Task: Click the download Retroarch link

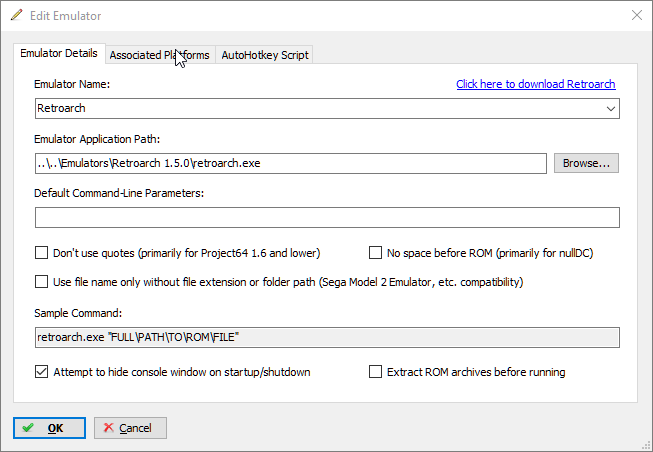Action: 536,84
